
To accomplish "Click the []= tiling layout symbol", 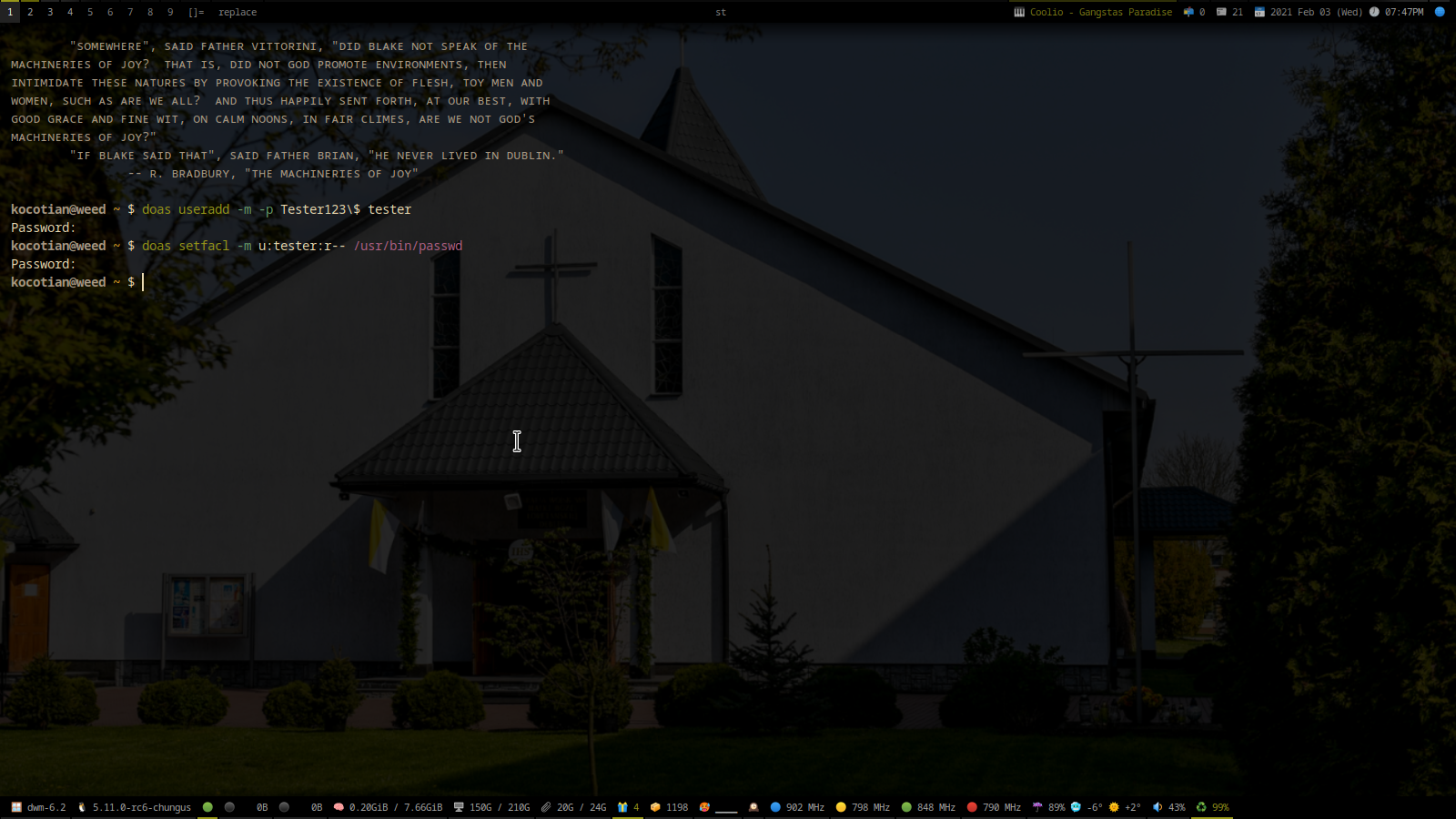I will coord(196,12).
